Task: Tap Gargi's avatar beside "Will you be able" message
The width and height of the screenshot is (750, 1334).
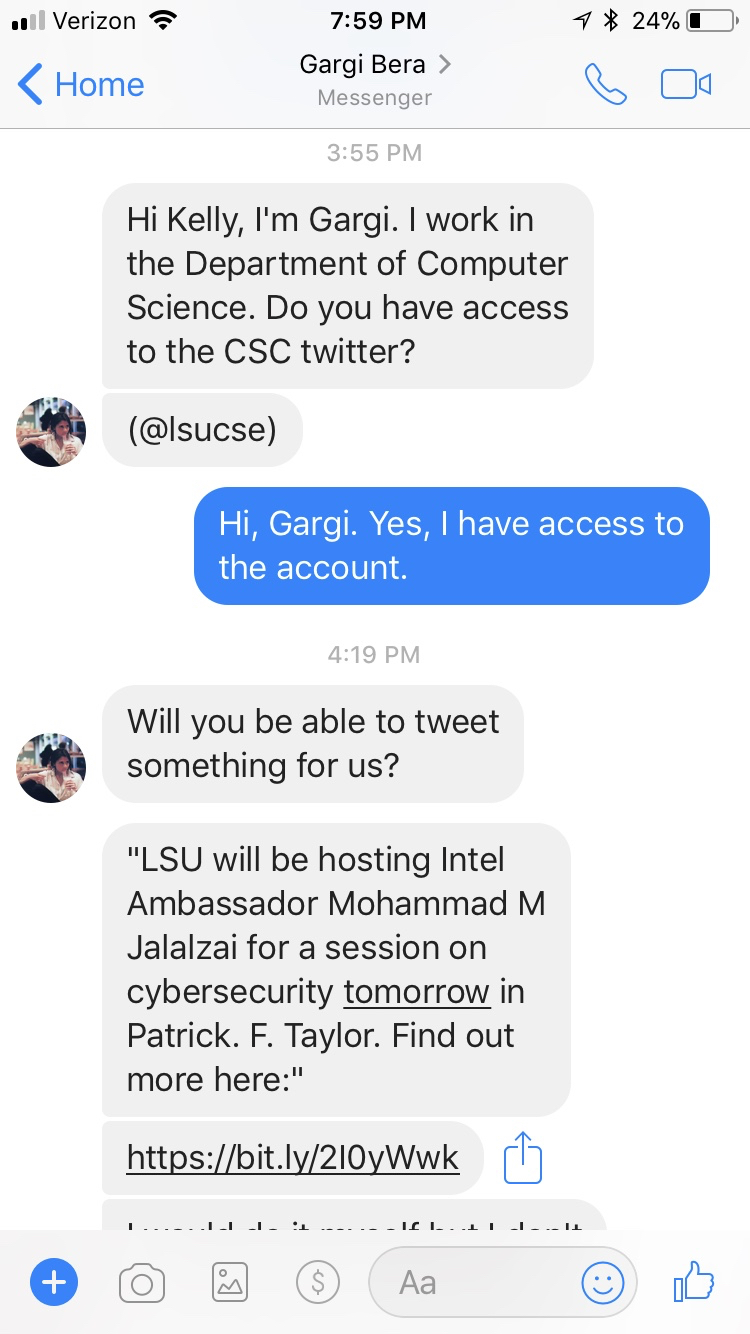Action: pyautogui.click(x=51, y=768)
